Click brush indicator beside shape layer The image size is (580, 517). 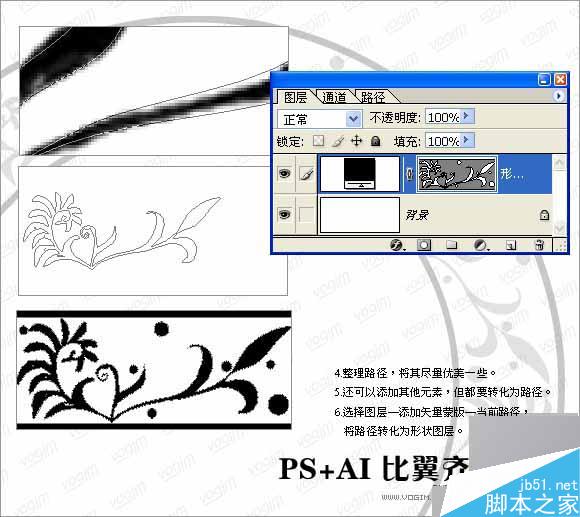coord(306,173)
